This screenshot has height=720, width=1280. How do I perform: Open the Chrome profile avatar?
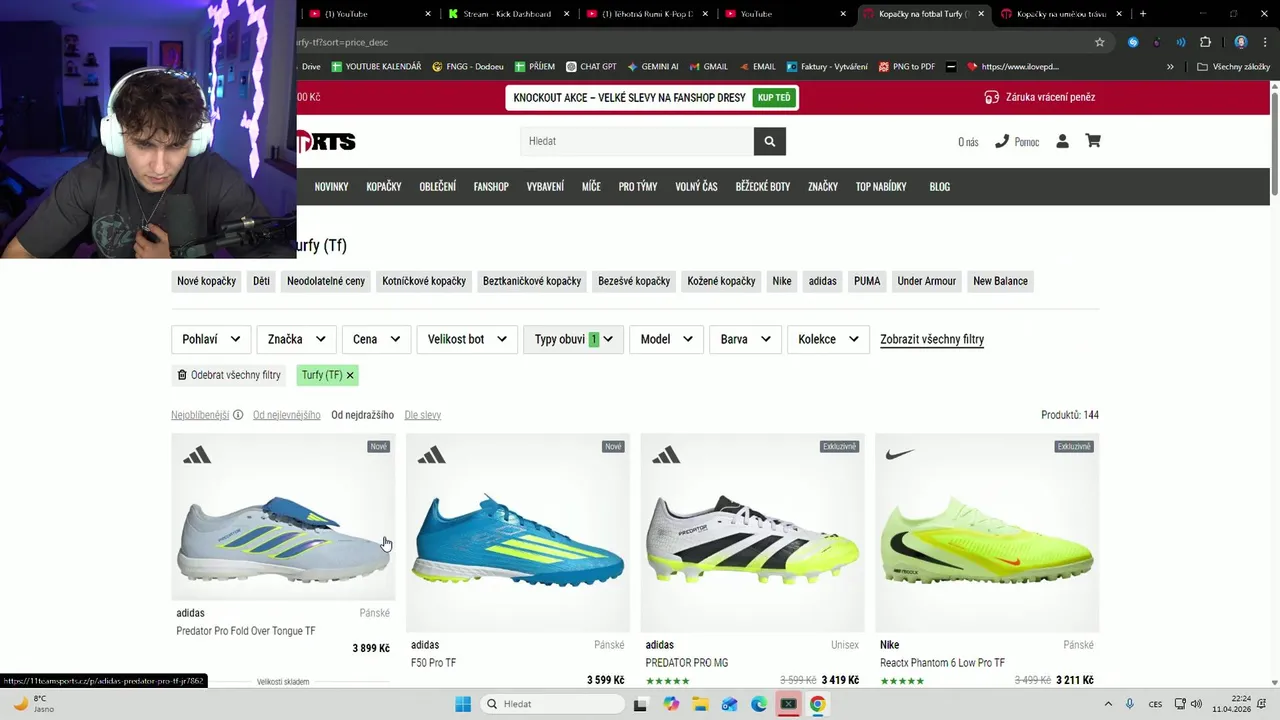(x=1241, y=42)
